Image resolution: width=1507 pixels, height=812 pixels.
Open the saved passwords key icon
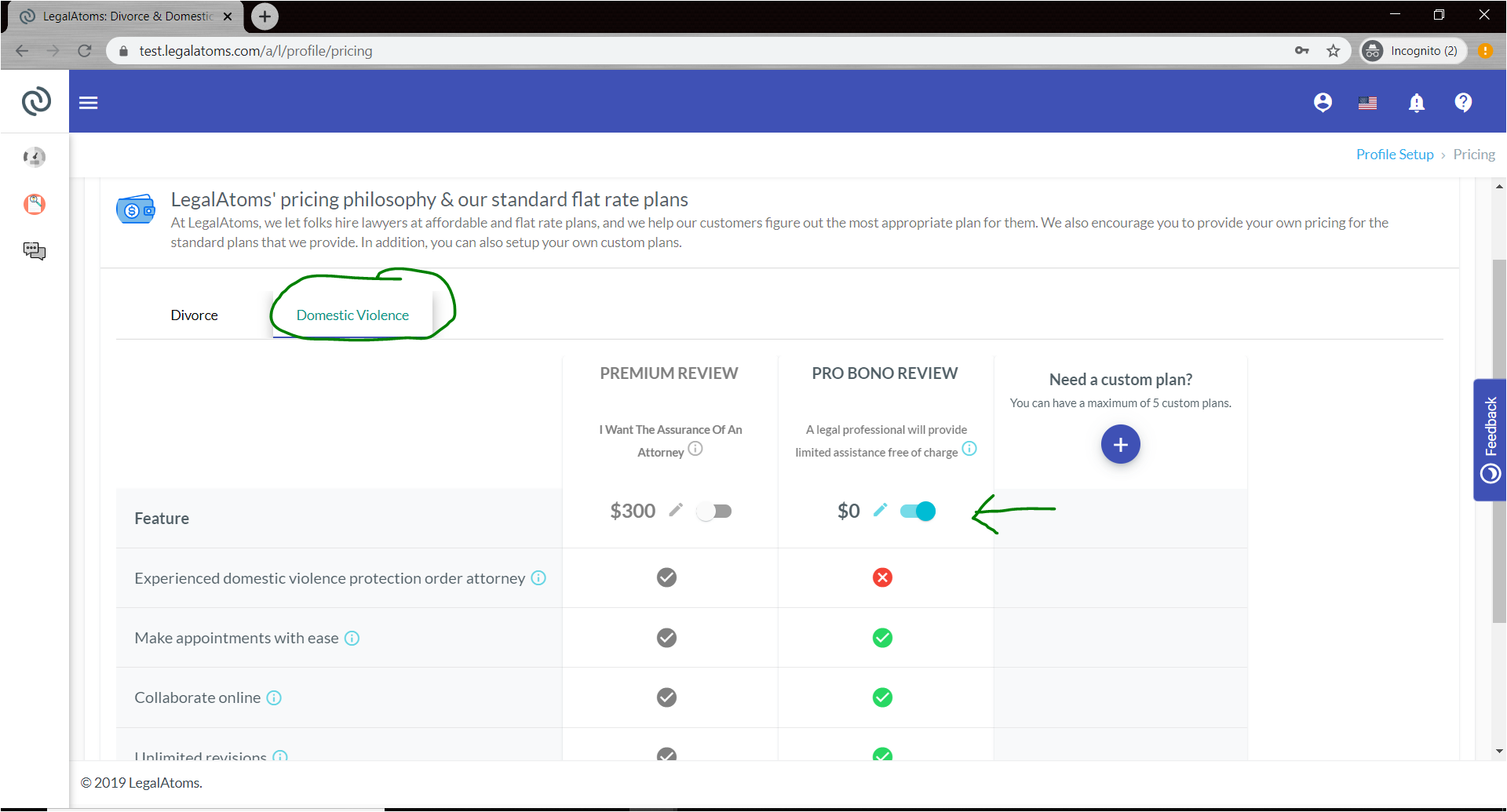pos(1302,51)
